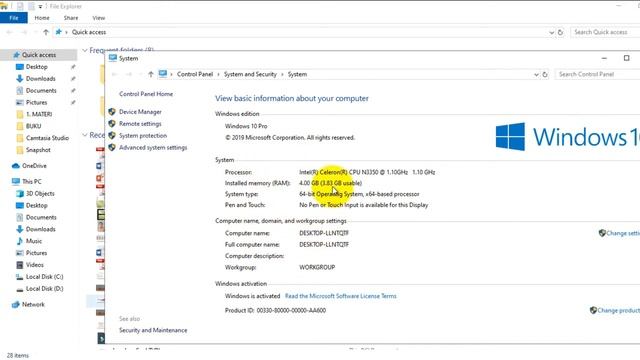Open pinned Downloads under Quick access
The width and height of the screenshot is (640, 360).
[x=40, y=78]
